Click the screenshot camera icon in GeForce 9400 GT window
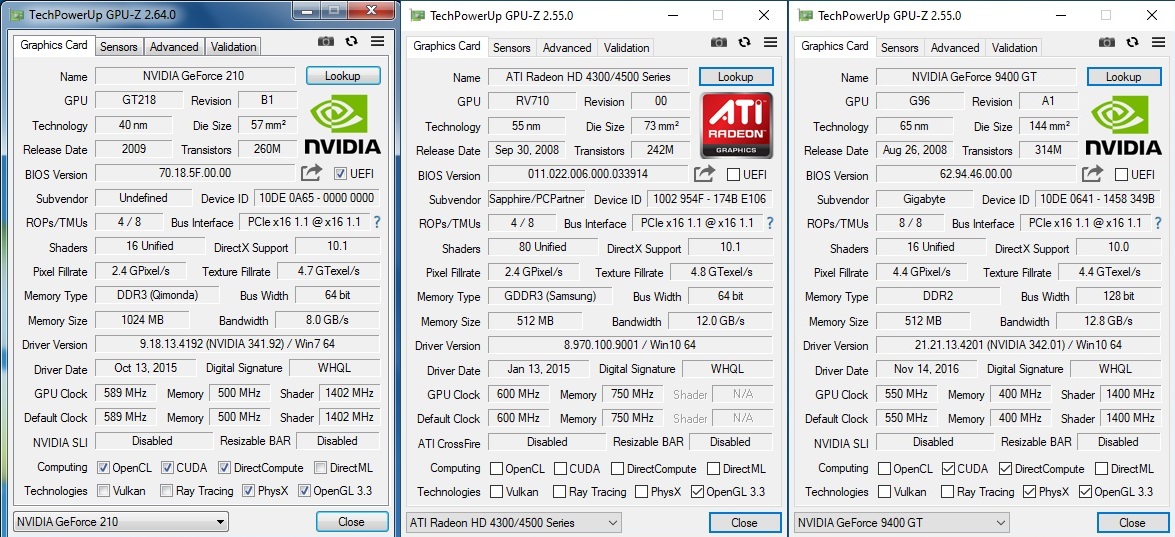This screenshot has height=537, width=1175. 1107,43
